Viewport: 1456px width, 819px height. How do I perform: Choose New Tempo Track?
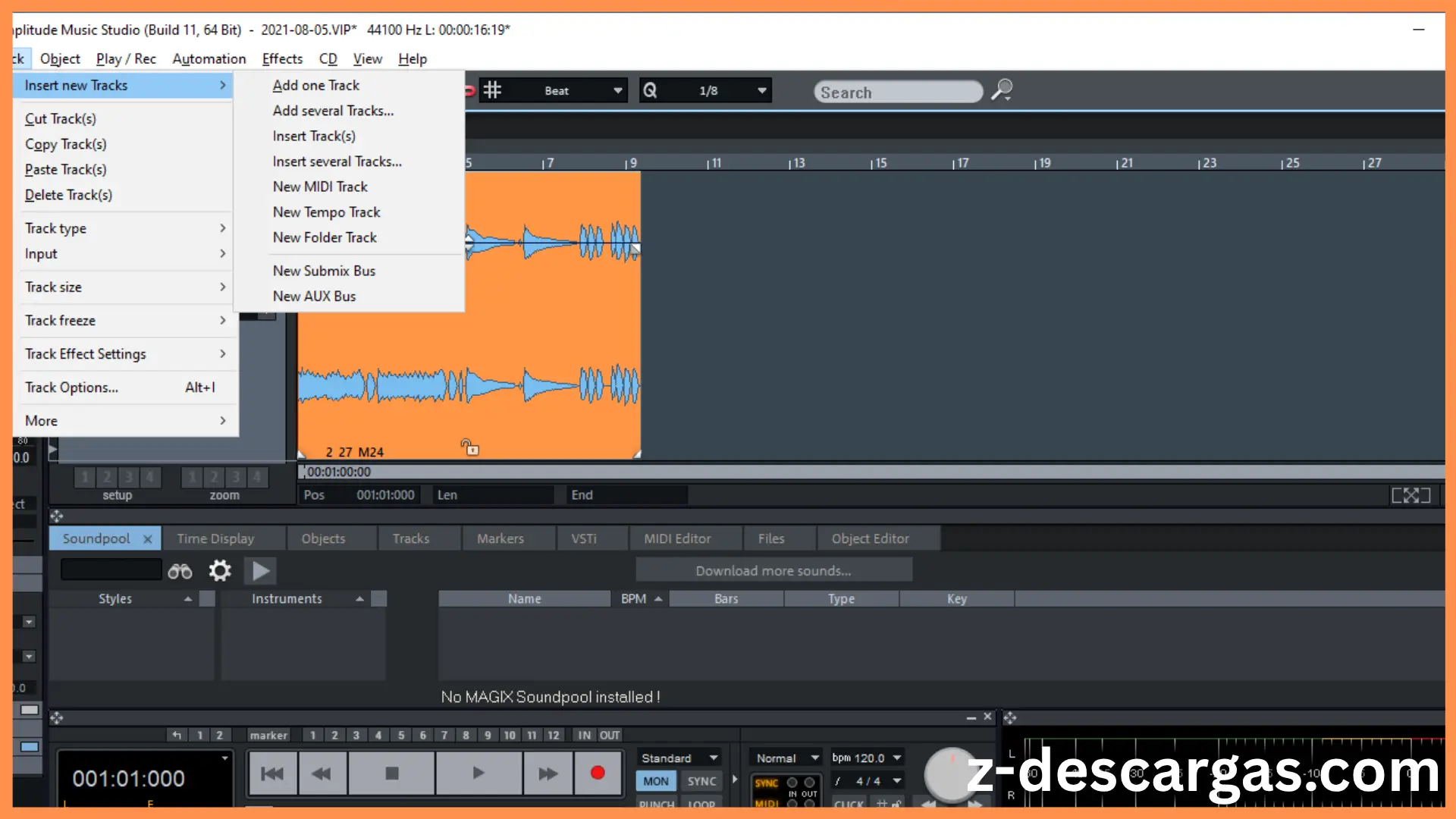(x=327, y=212)
